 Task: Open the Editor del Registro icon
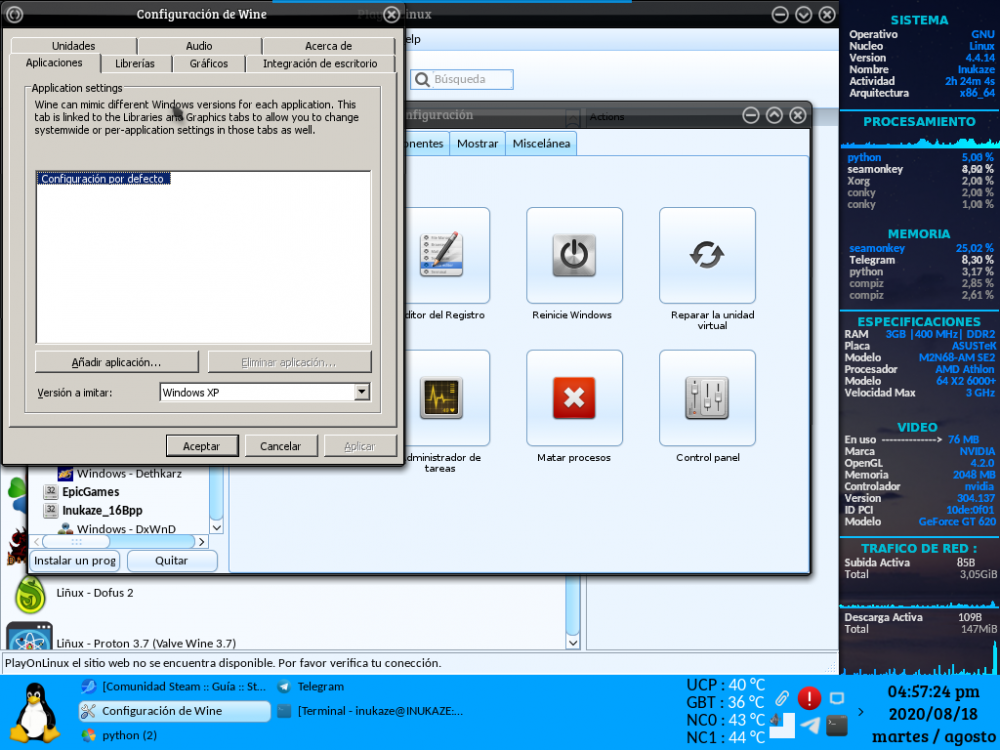tap(441, 255)
